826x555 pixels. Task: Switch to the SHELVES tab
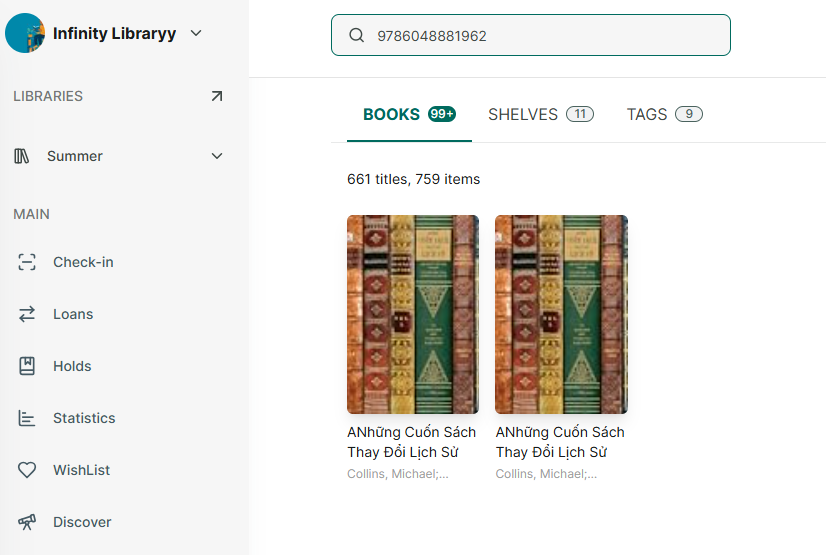click(540, 114)
